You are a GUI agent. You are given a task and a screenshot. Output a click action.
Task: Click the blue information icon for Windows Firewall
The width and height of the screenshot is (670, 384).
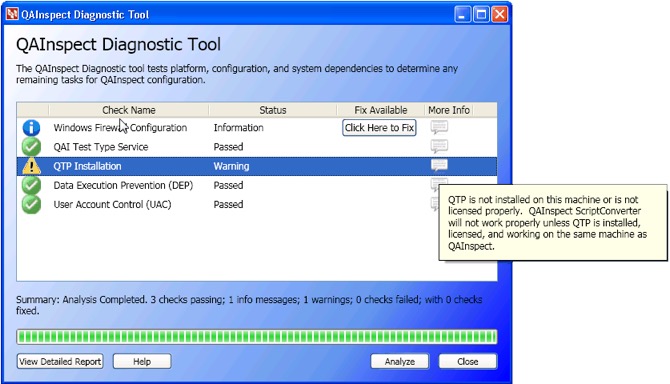click(31, 128)
